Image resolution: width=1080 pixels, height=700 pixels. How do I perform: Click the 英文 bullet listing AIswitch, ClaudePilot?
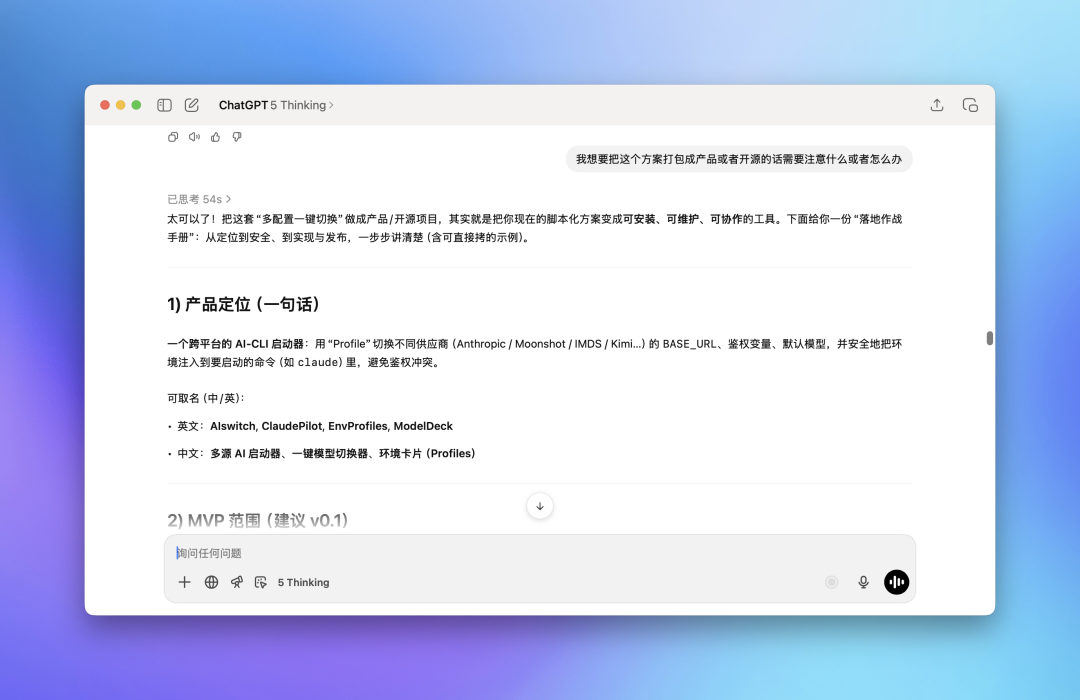310,426
